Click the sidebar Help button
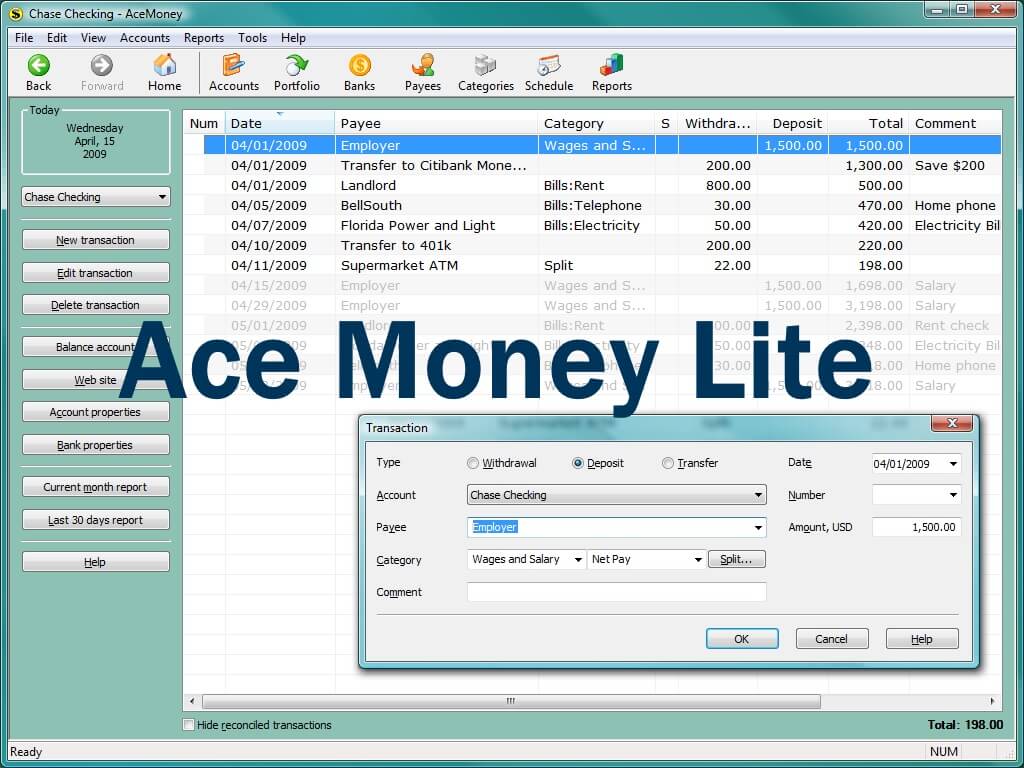Screen dimensions: 1024x768 (x=96, y=562)
